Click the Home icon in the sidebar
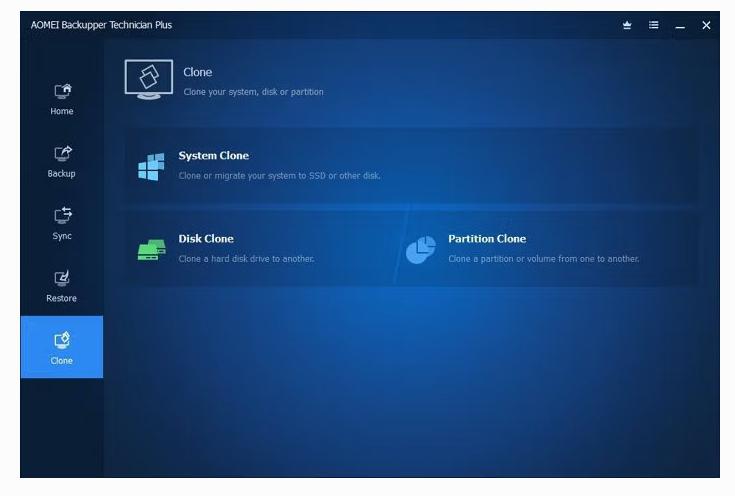The image size is (735, 496). coord(62,91)
